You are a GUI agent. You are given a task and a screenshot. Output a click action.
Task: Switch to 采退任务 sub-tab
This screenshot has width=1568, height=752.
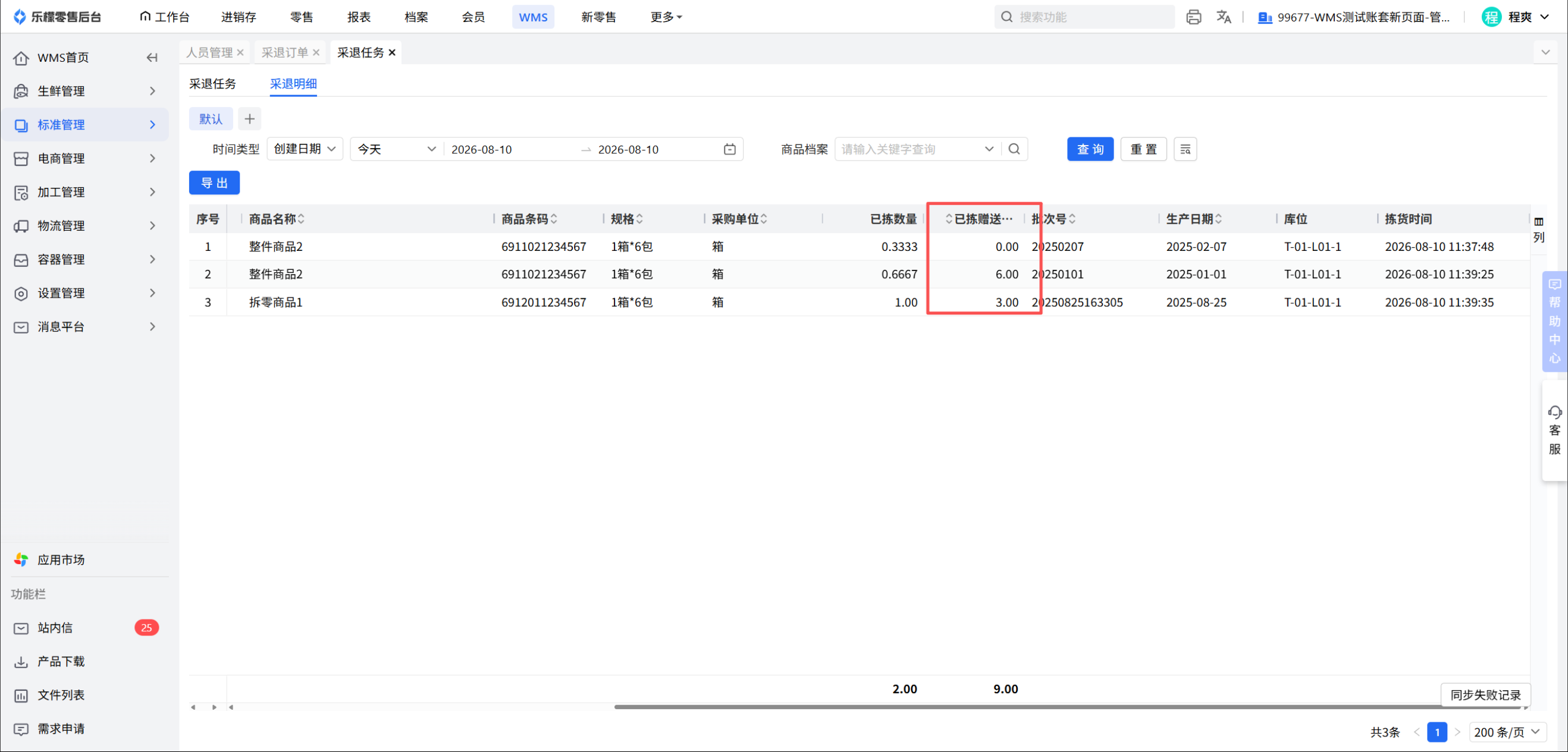pos(212,84)
